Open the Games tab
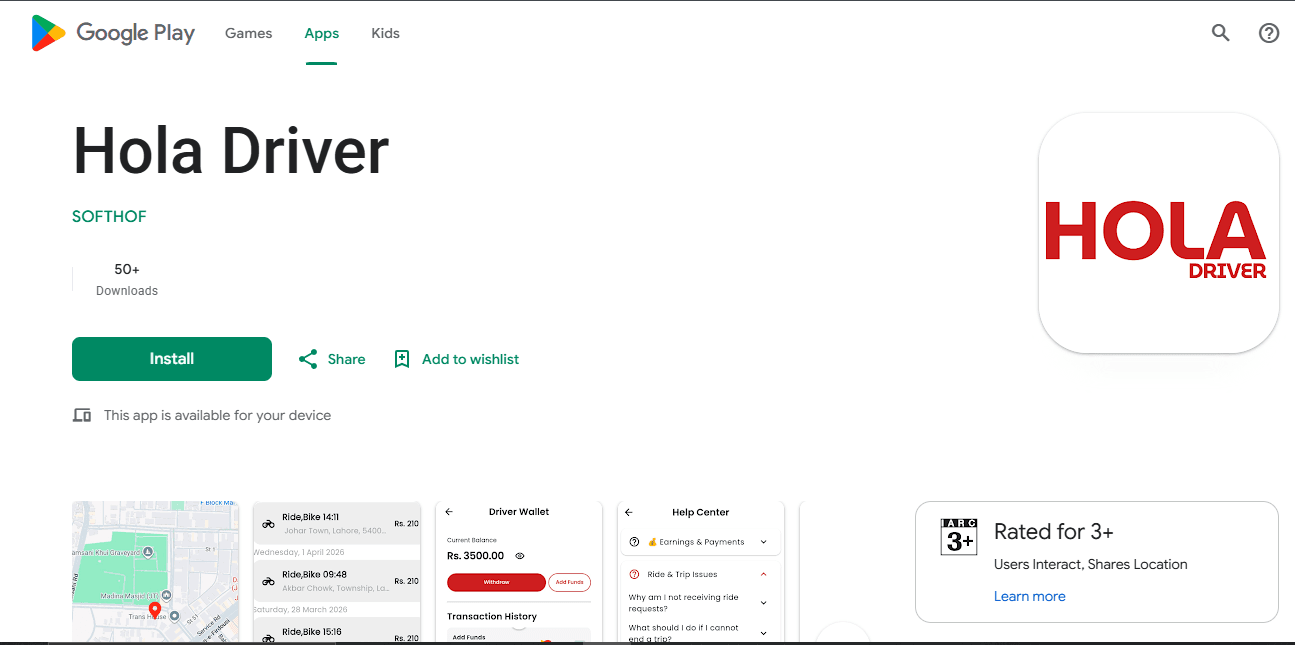Viewport: 1295px width, 645px height. click(248, 33)
